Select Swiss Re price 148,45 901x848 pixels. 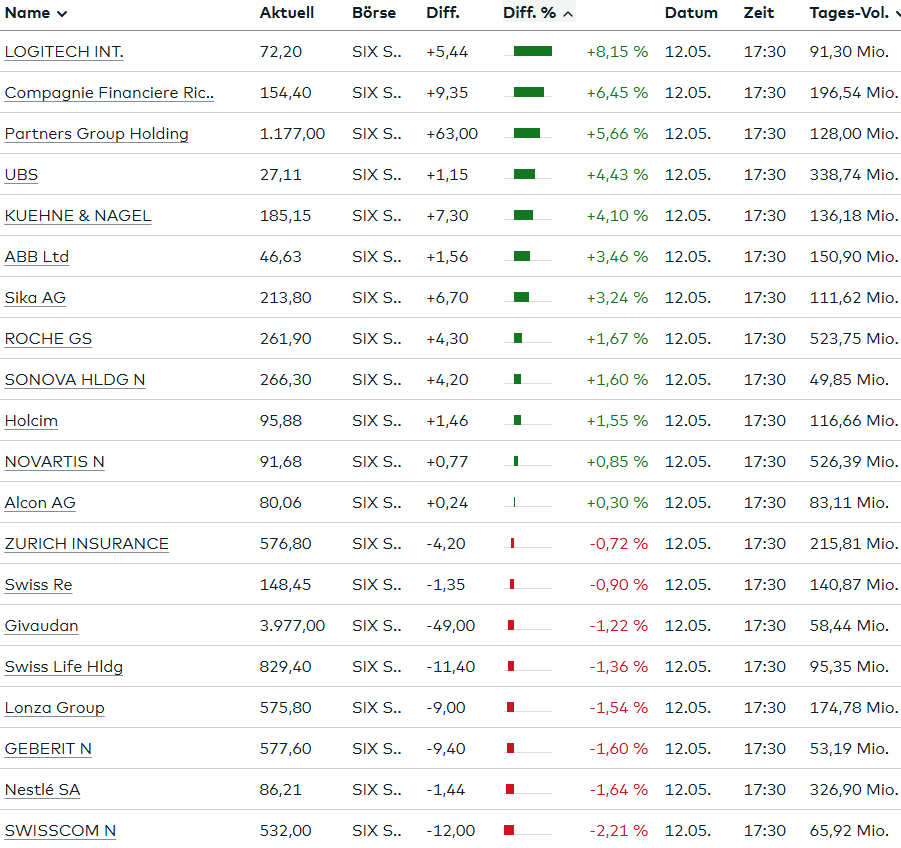coord(286,584)
